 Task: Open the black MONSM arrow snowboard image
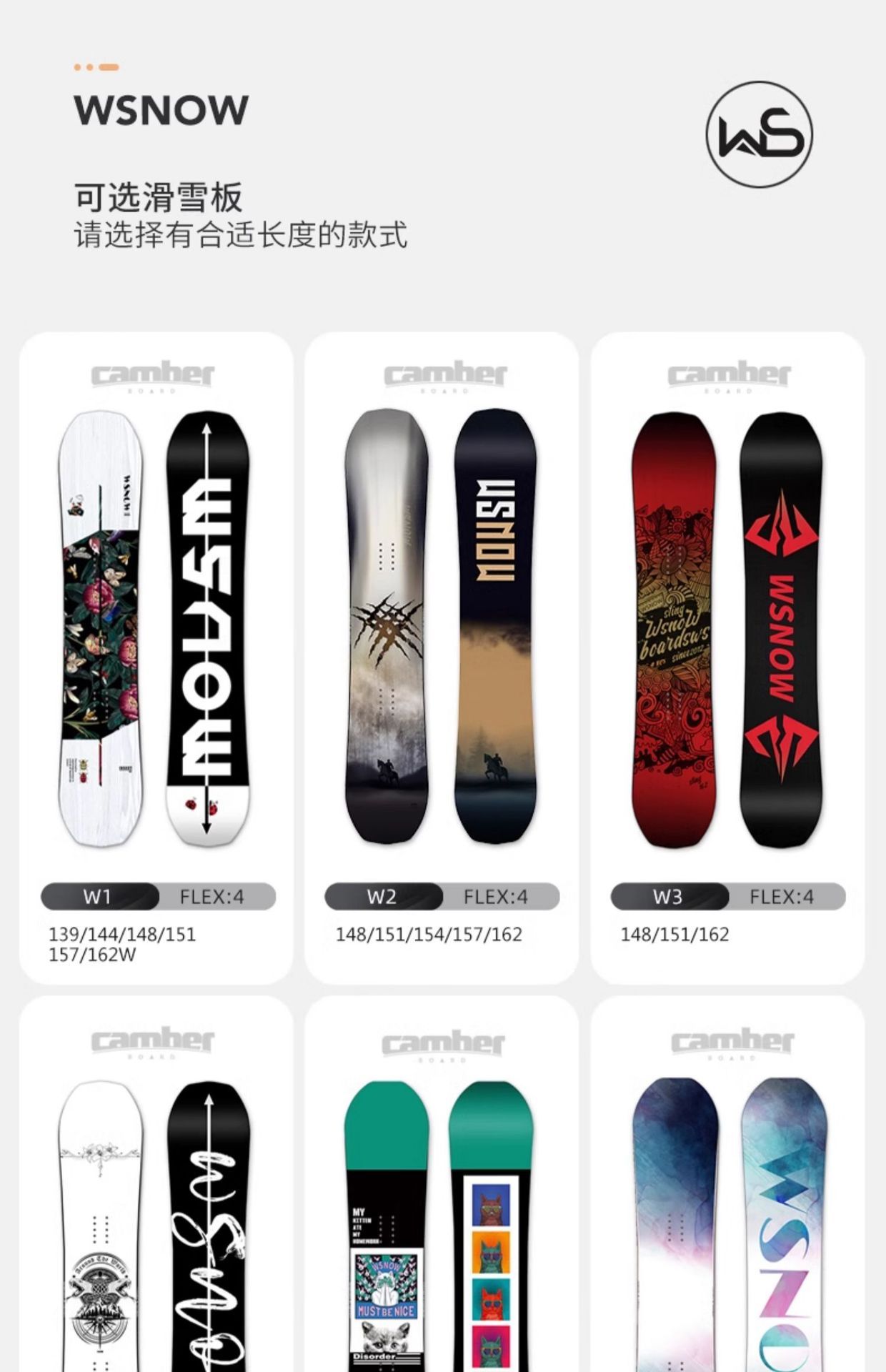208,628
